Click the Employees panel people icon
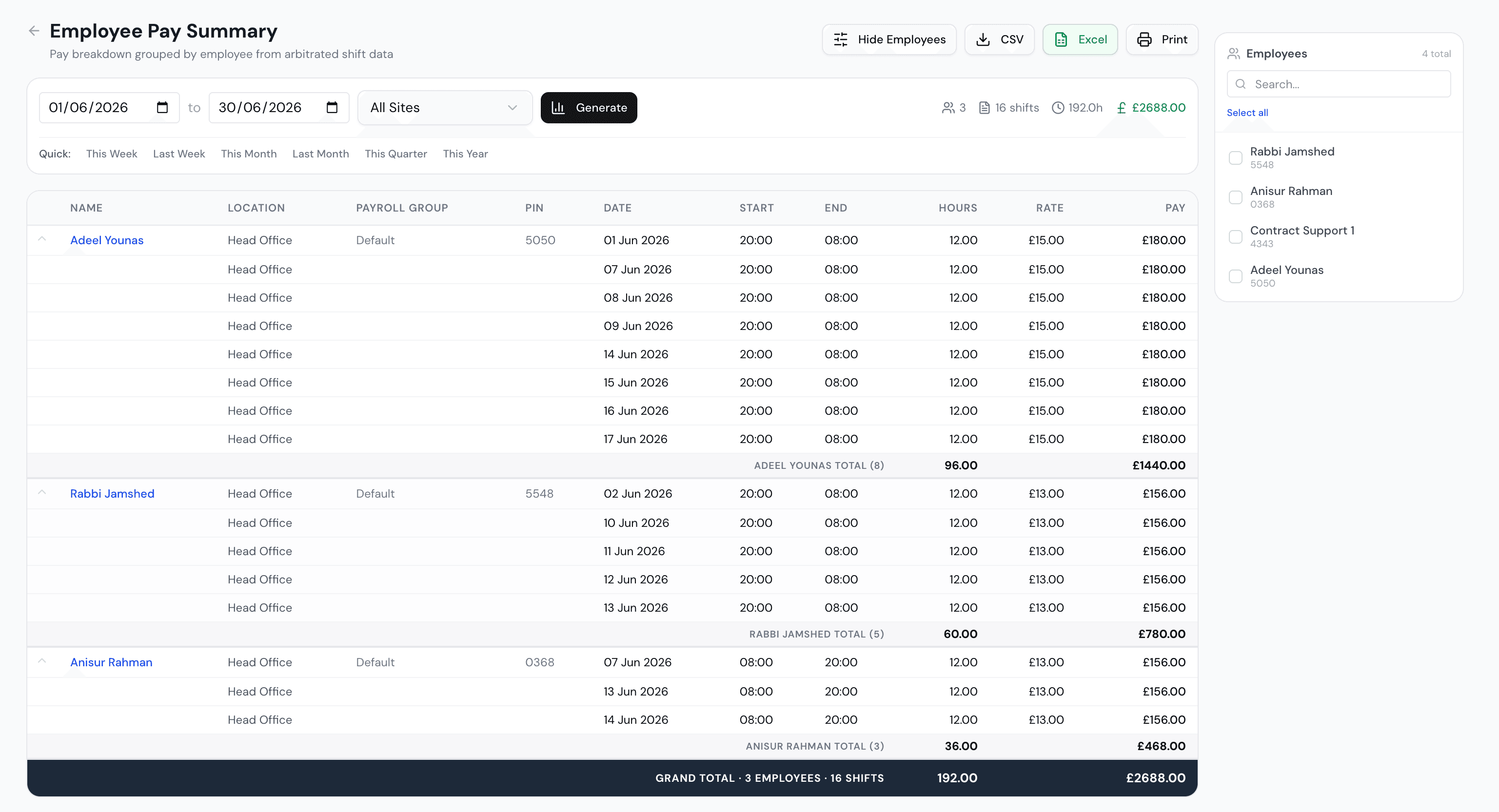Image resolution: width=1499 pixels, height=812 pixels. pyautogui.click(x=1234, y=54)
